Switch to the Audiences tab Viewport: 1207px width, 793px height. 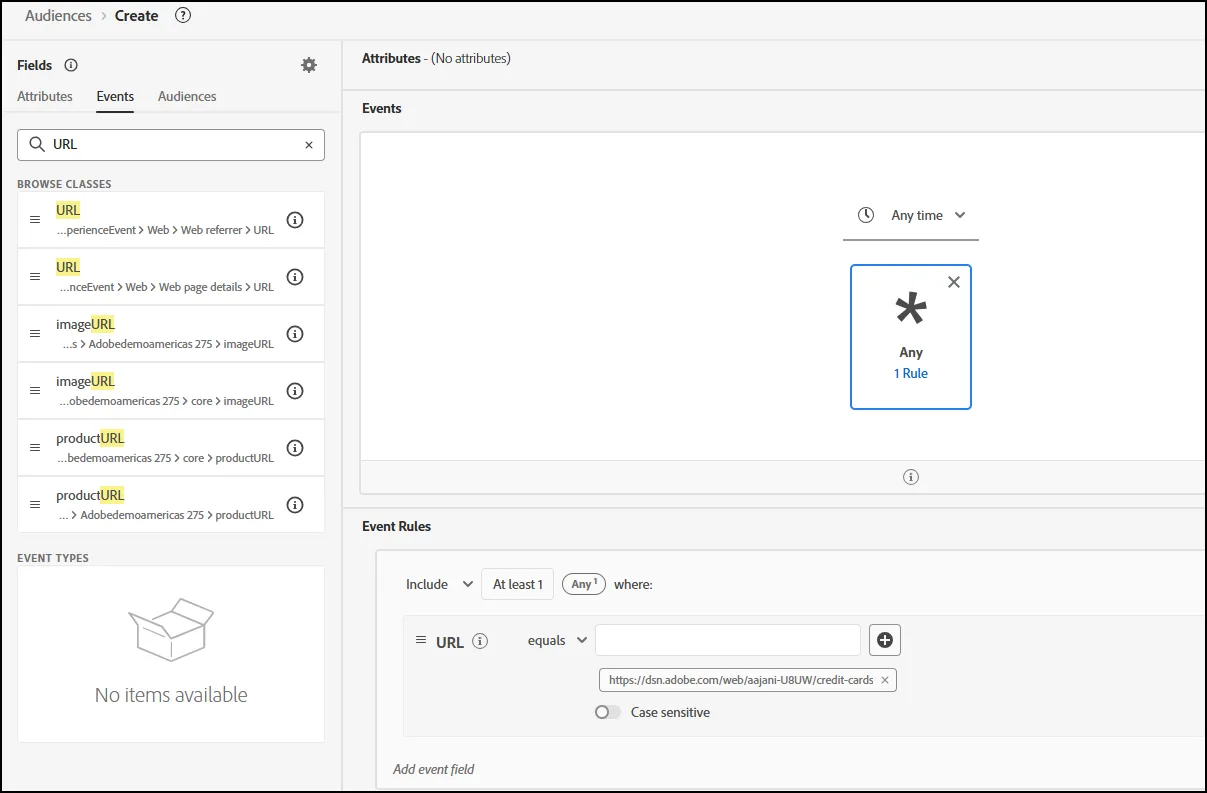pyautogui.click(x=187, y=96)
